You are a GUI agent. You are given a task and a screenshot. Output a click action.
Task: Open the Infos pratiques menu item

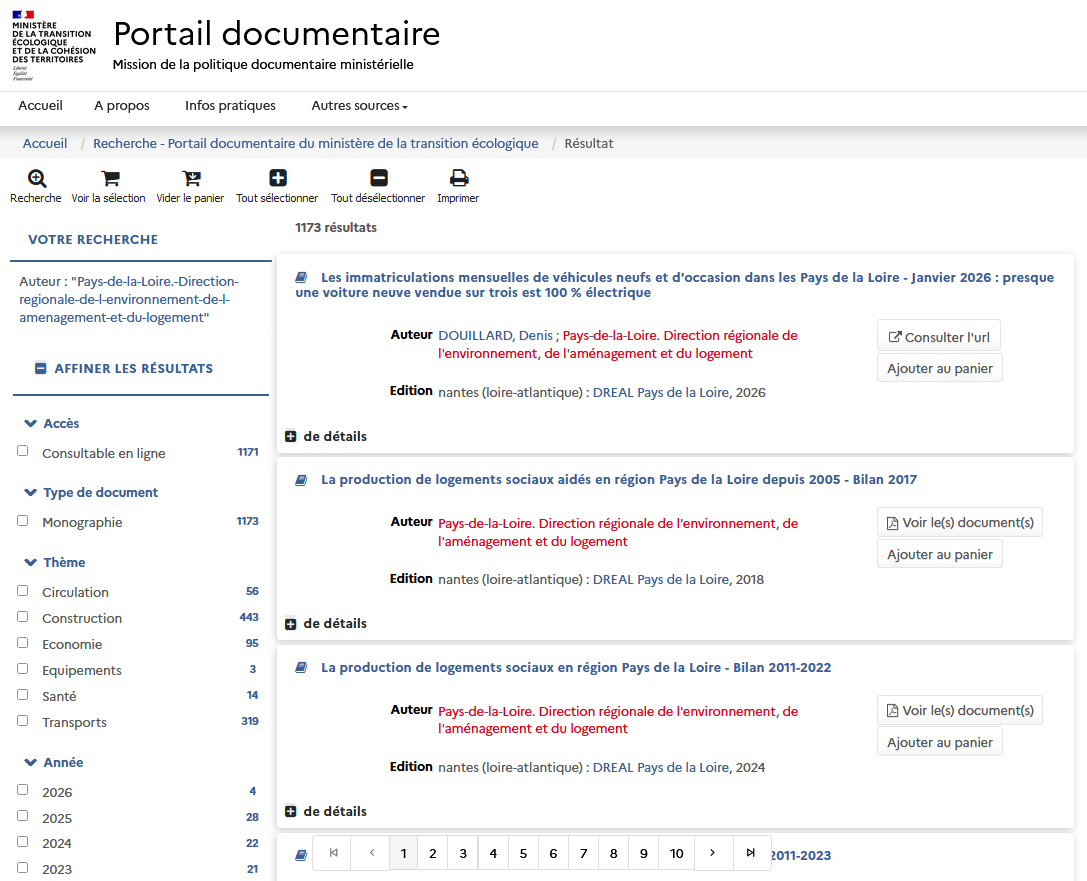point(230,106)
